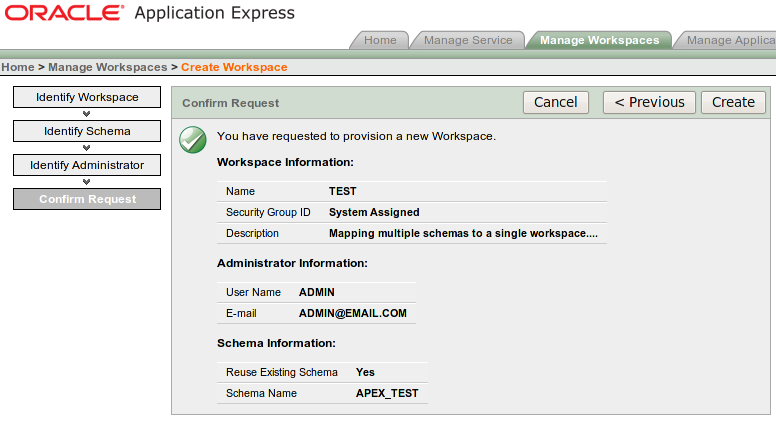Click the workspace name value TEST
The image size is (776, 421).
[342, 191]
